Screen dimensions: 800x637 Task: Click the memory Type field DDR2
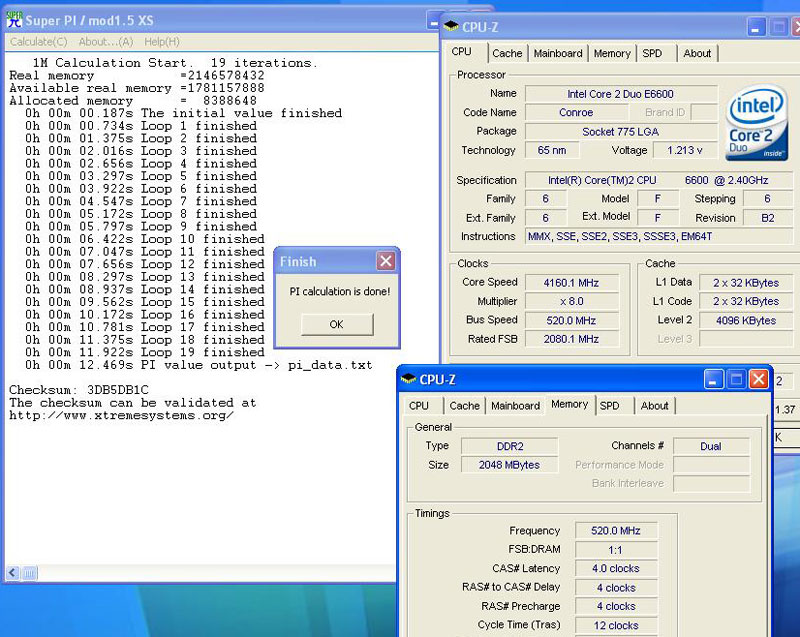(x=510, y=446)
